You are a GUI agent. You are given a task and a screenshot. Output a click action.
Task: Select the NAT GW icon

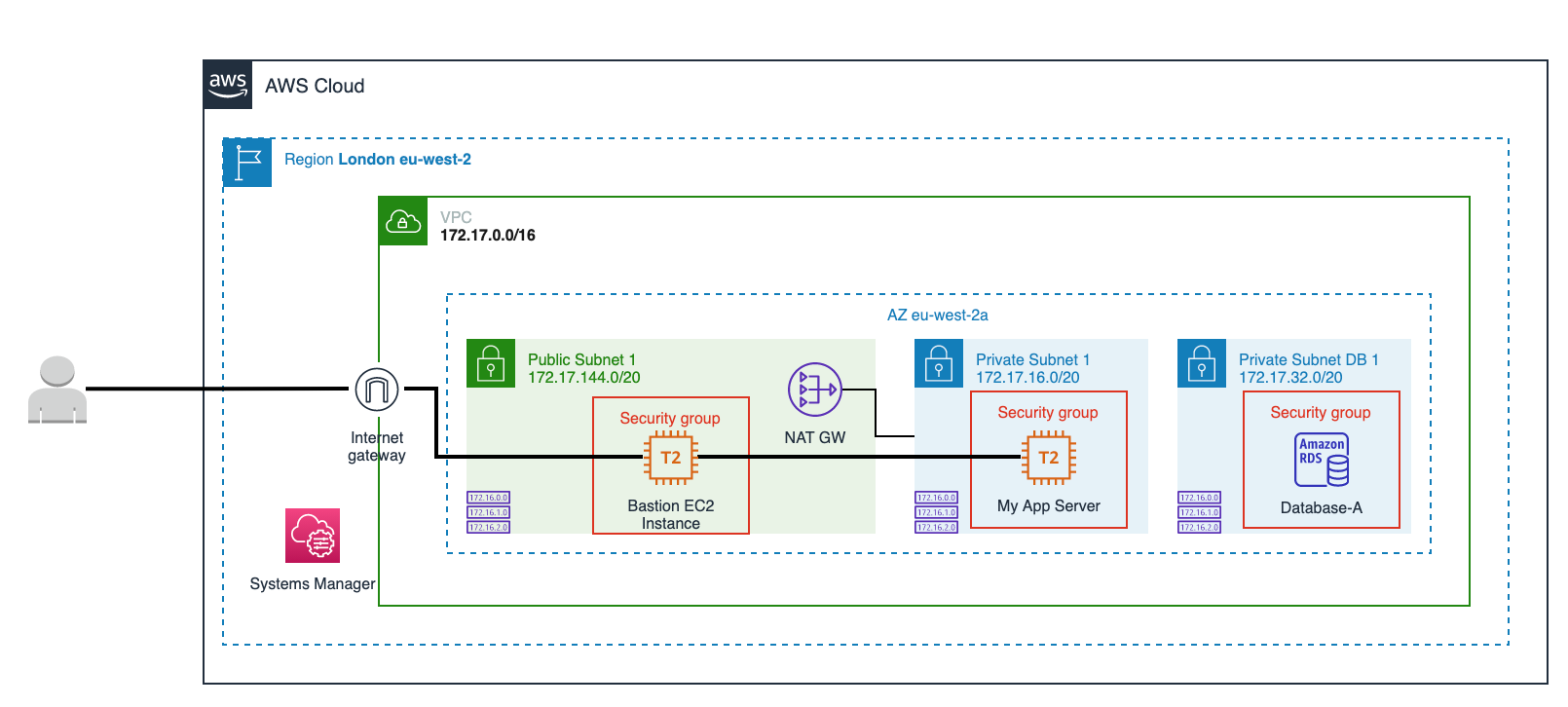click(815, 390)
